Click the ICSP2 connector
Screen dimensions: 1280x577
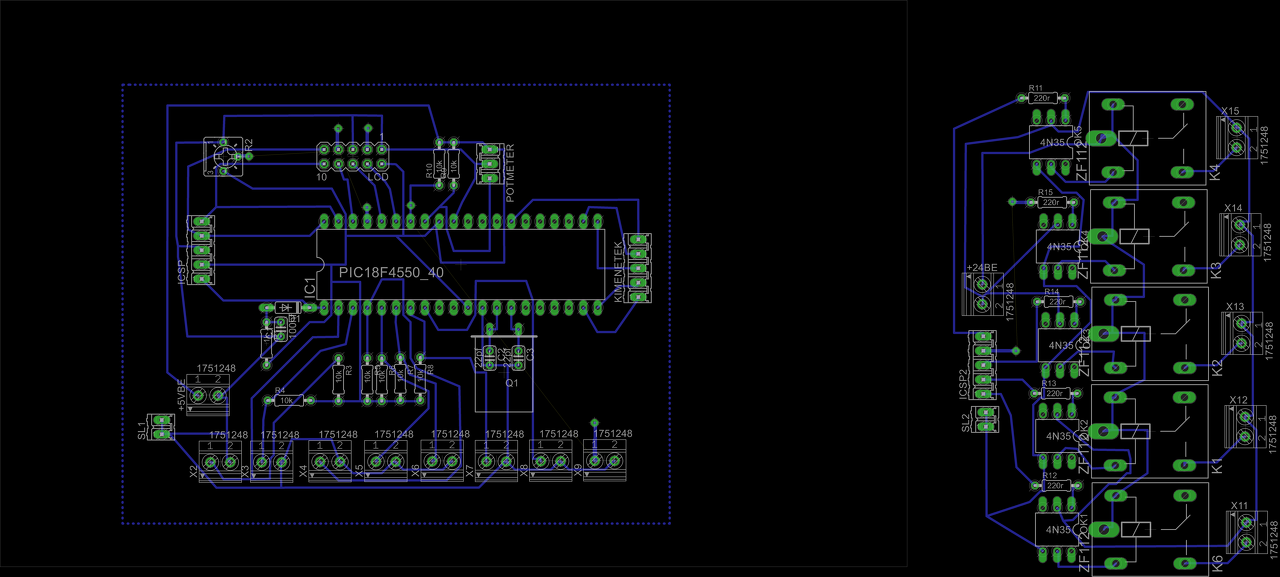tap(982, 365)
